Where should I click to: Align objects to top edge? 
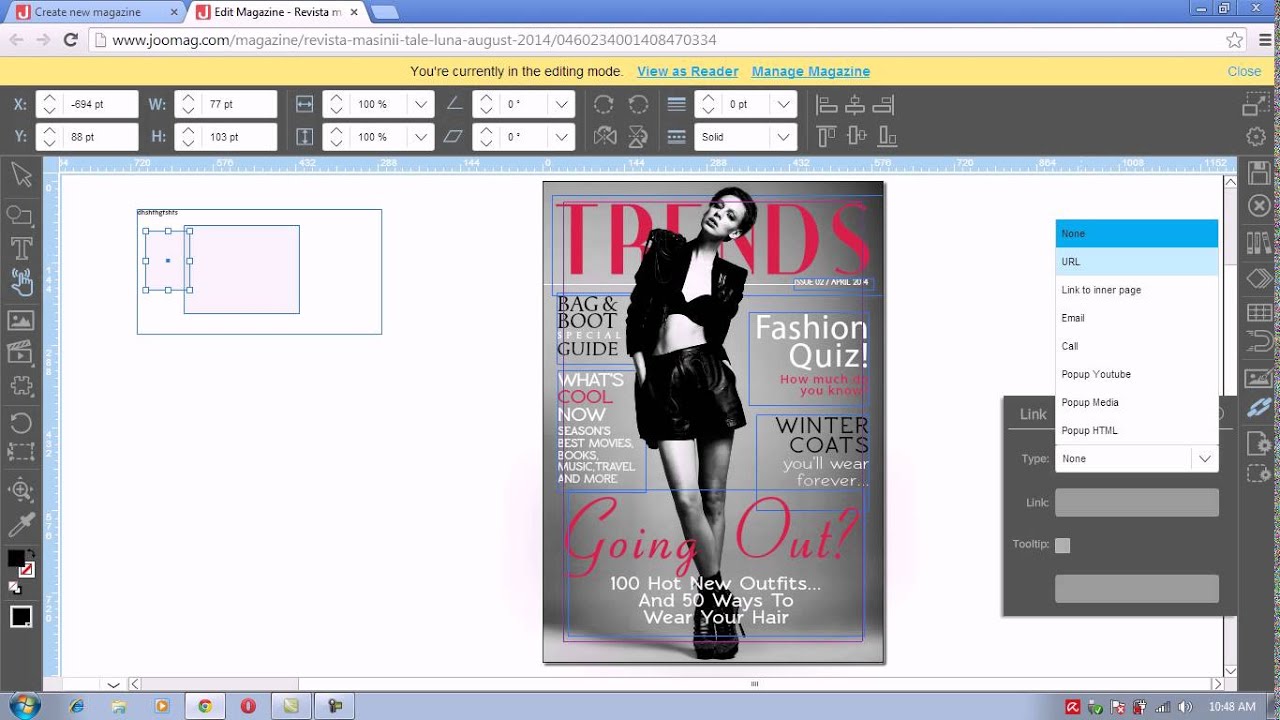[x=827, y=136]
